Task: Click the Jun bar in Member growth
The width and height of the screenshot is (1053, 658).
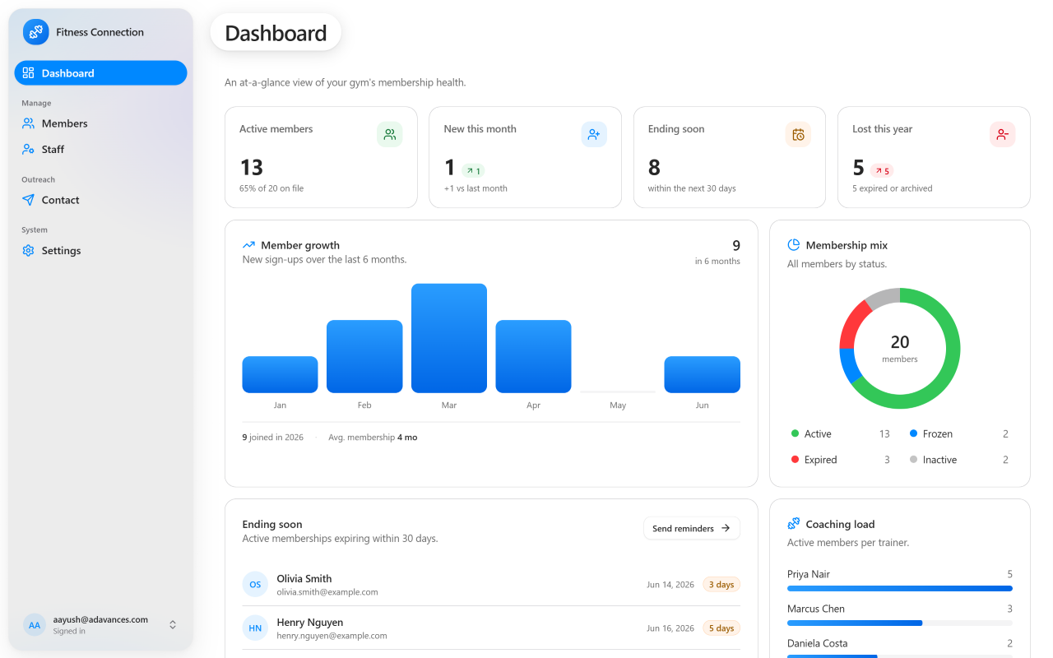Action: 702,375
